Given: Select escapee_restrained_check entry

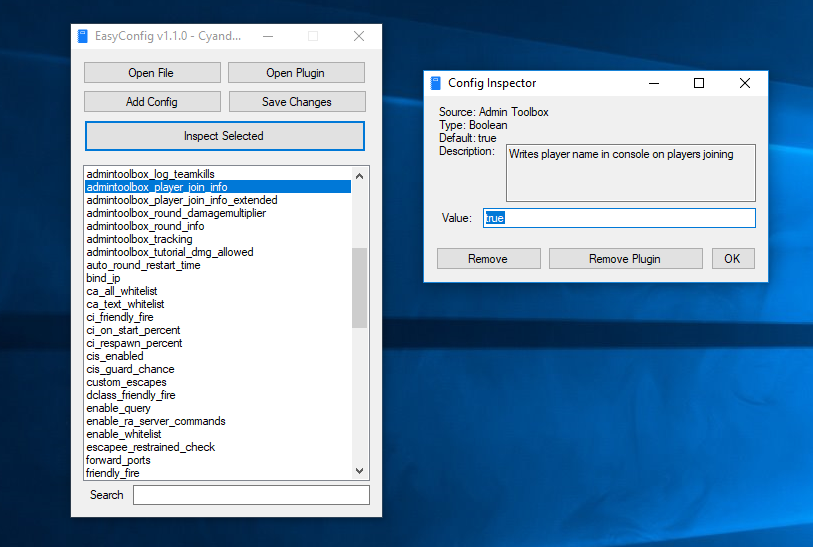Looking at the screenshot, I should click(218, 446).
